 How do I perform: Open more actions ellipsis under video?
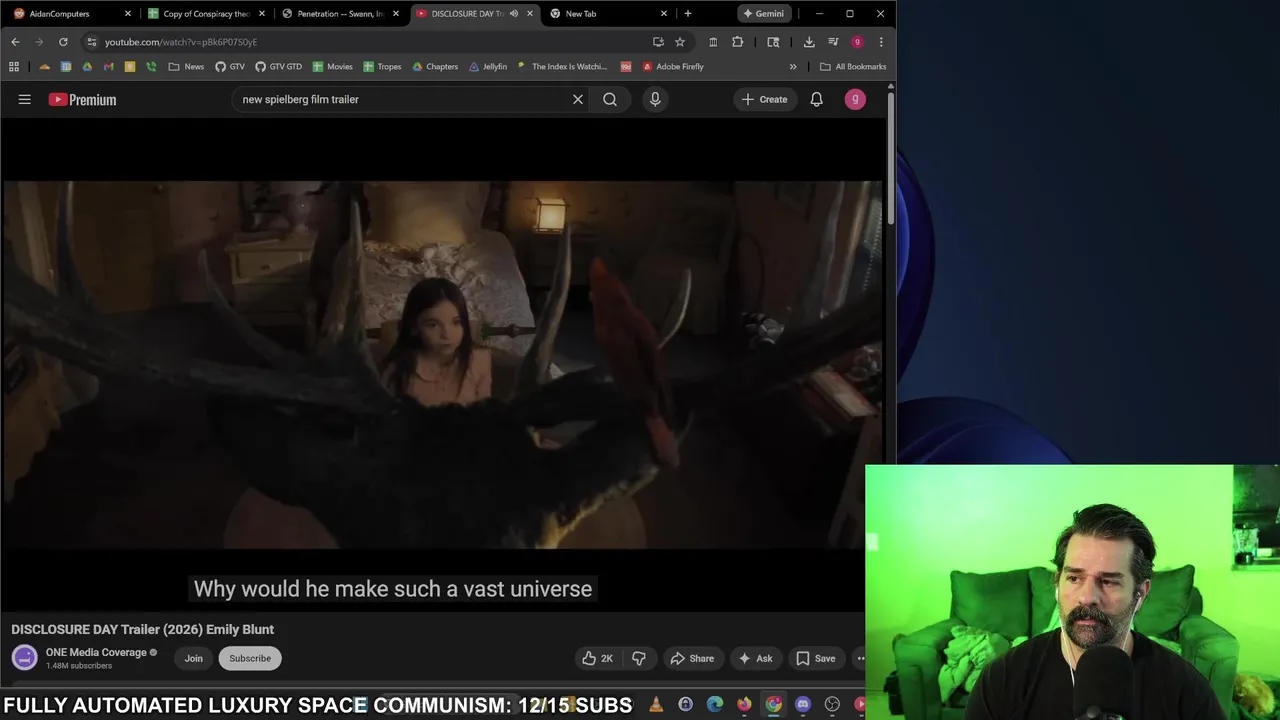click(x=860, y=658)
